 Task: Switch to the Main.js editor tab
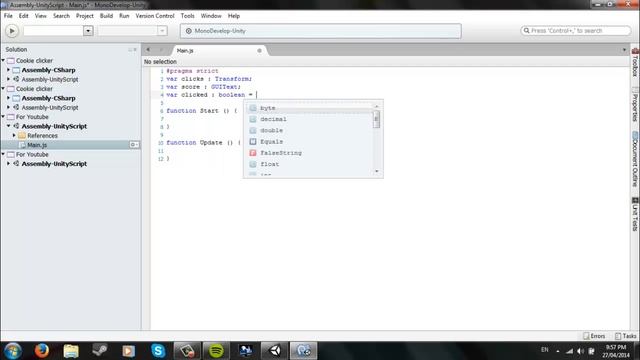185,51
